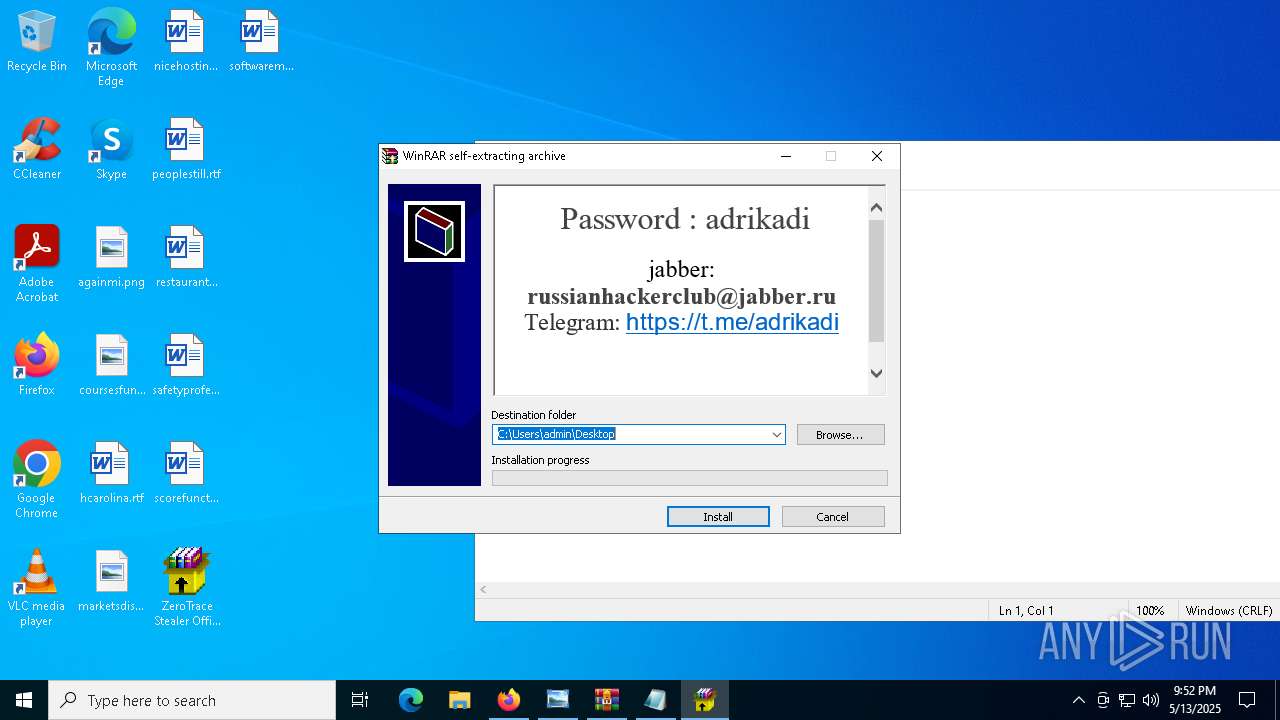Select againmi.png image file
This screenshot has height=720, width=1280.
(111, 258)
